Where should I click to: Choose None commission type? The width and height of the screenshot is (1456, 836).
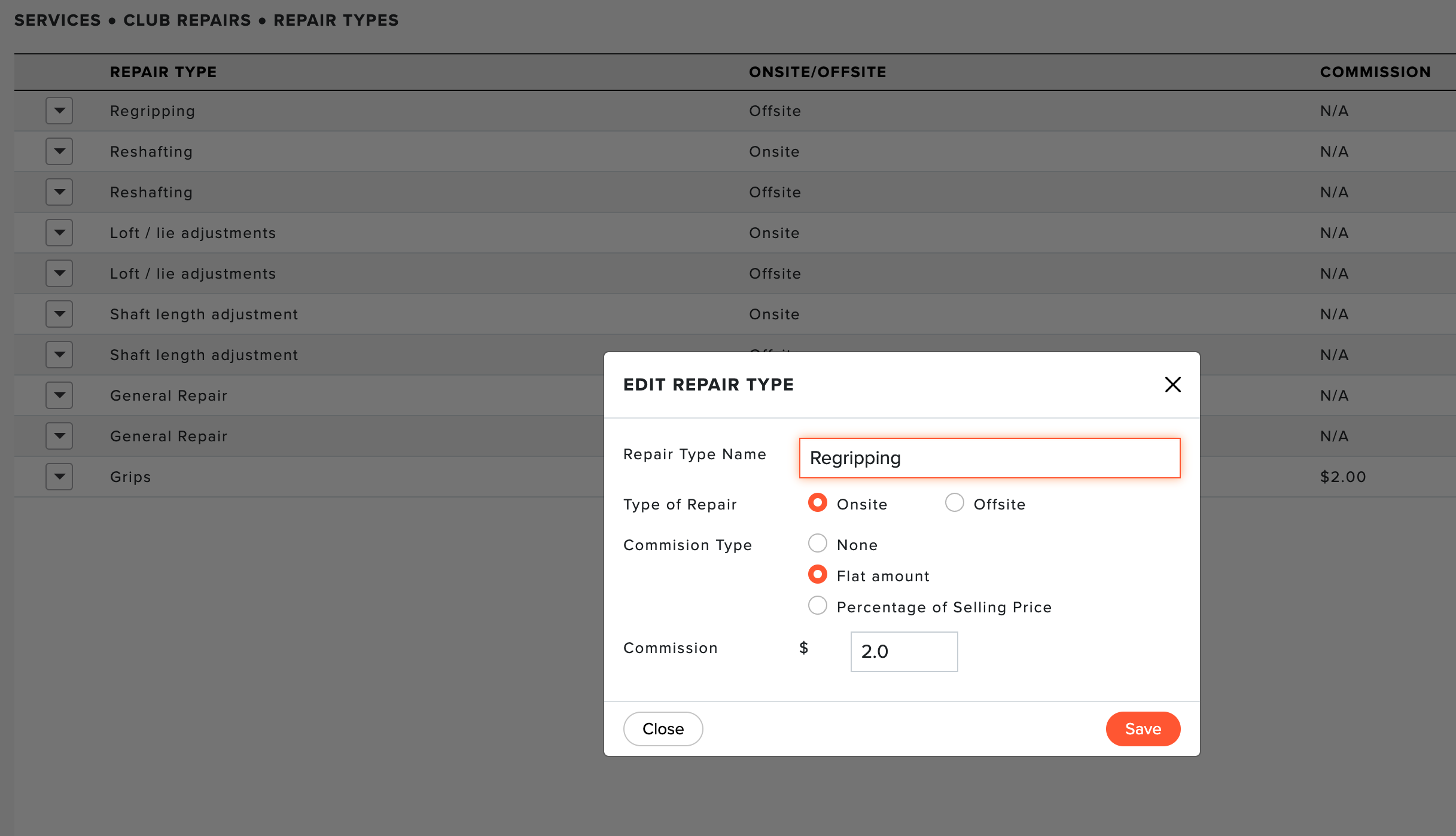pos(817,544)
